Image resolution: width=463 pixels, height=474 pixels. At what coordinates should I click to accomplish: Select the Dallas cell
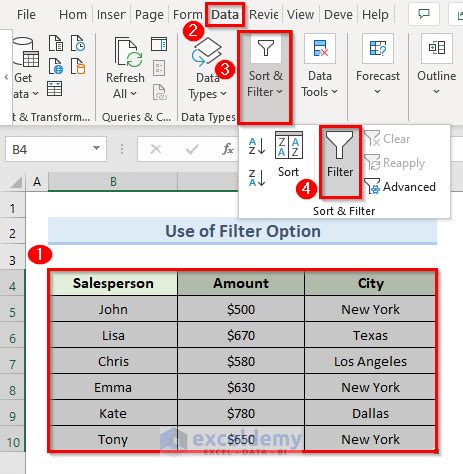point(370,413)
